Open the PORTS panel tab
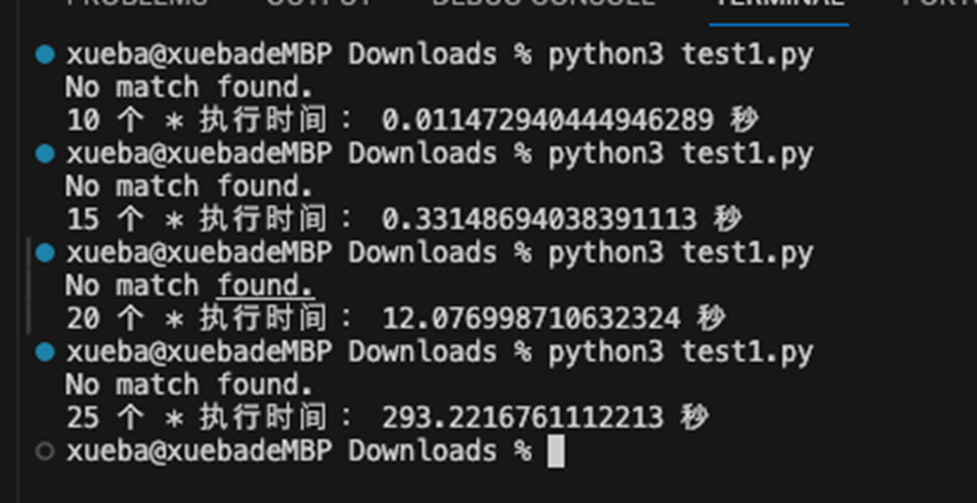 click(x=940, y=4)
